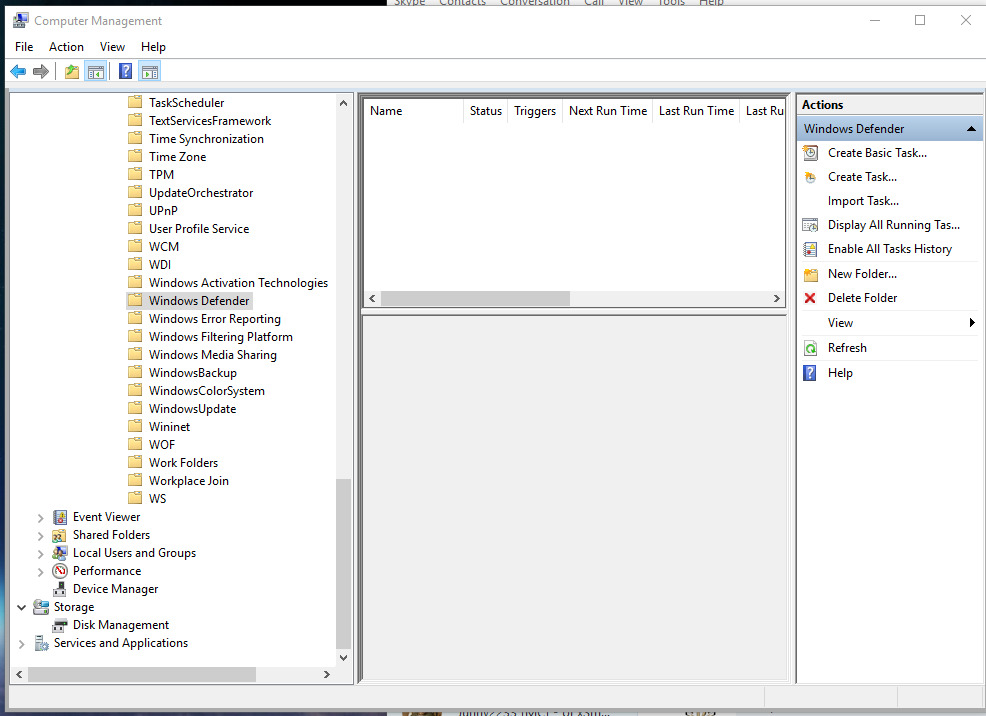Click the Local Users and Groups icon
The image size is (986, 716).
pos(60,553)
